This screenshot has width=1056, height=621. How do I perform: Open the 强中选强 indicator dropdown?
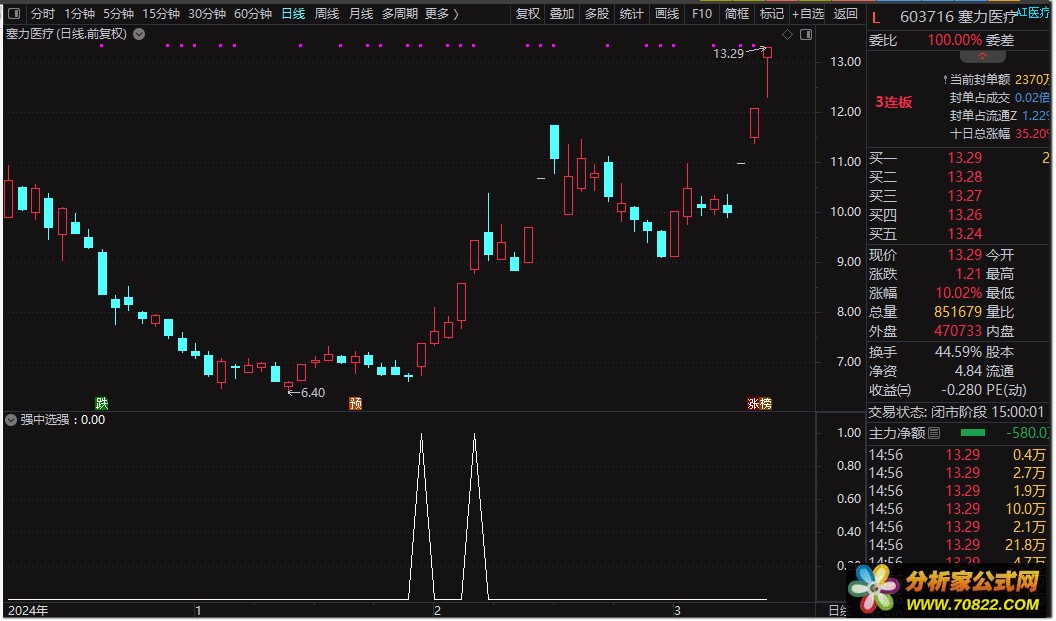tap(11, 420)
